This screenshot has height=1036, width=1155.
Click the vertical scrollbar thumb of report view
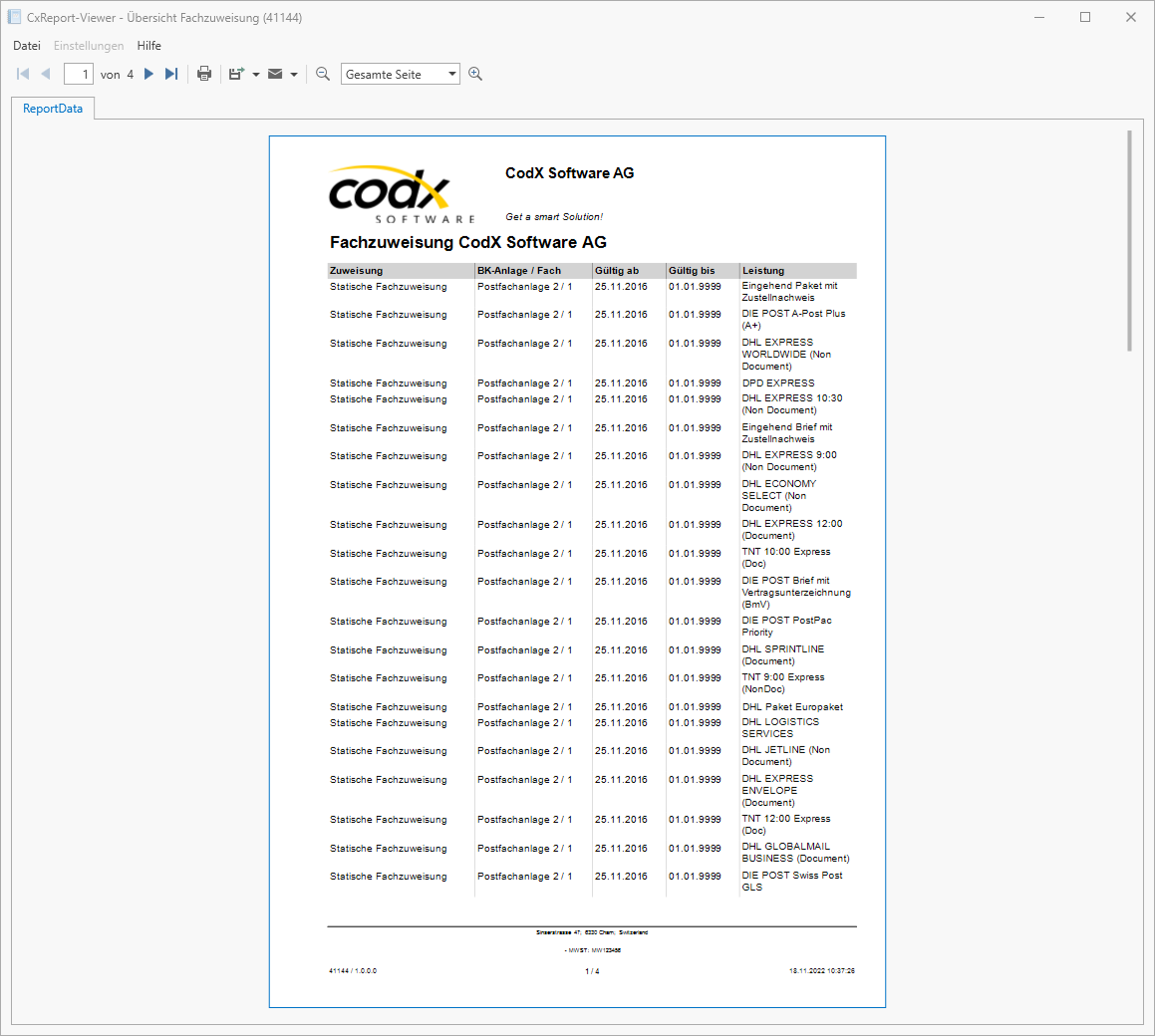[x=1129, y=241]
